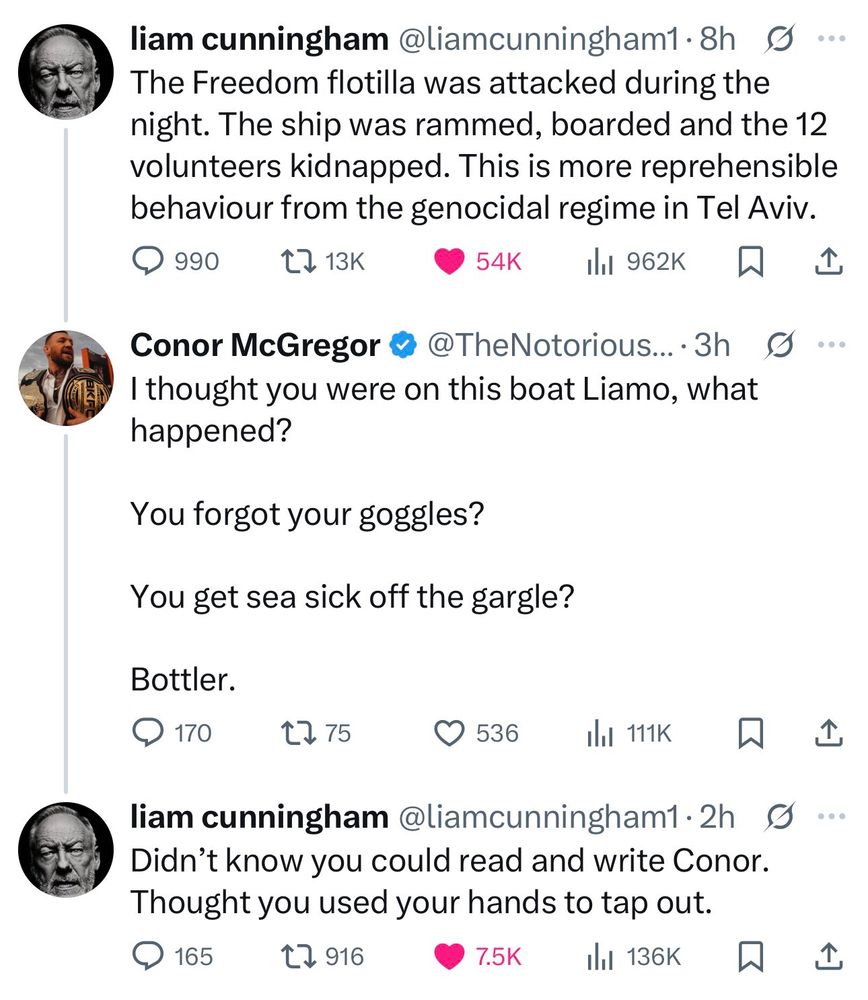This screenshot has width=868, height=1000.
Task: Retweet the Freedom flotilla tweet
Action: 298,261
